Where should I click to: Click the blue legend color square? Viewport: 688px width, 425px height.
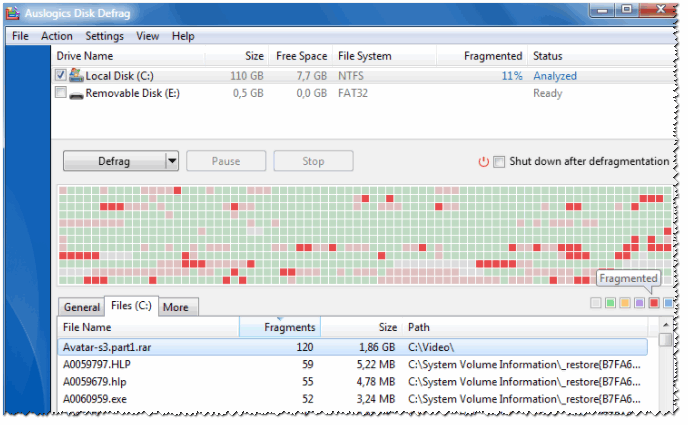[x=668, y=303]
